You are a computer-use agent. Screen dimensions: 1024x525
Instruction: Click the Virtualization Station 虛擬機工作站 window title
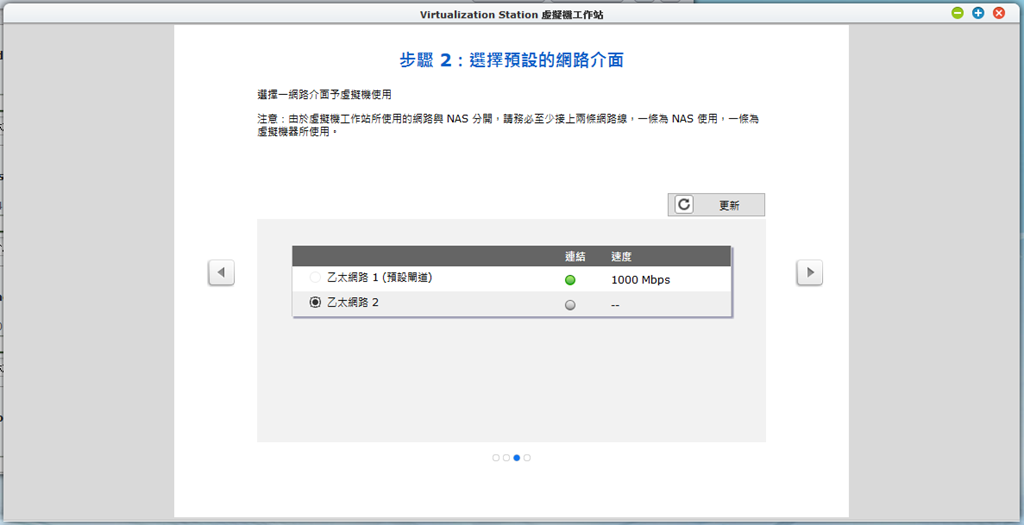coord(511,14)
